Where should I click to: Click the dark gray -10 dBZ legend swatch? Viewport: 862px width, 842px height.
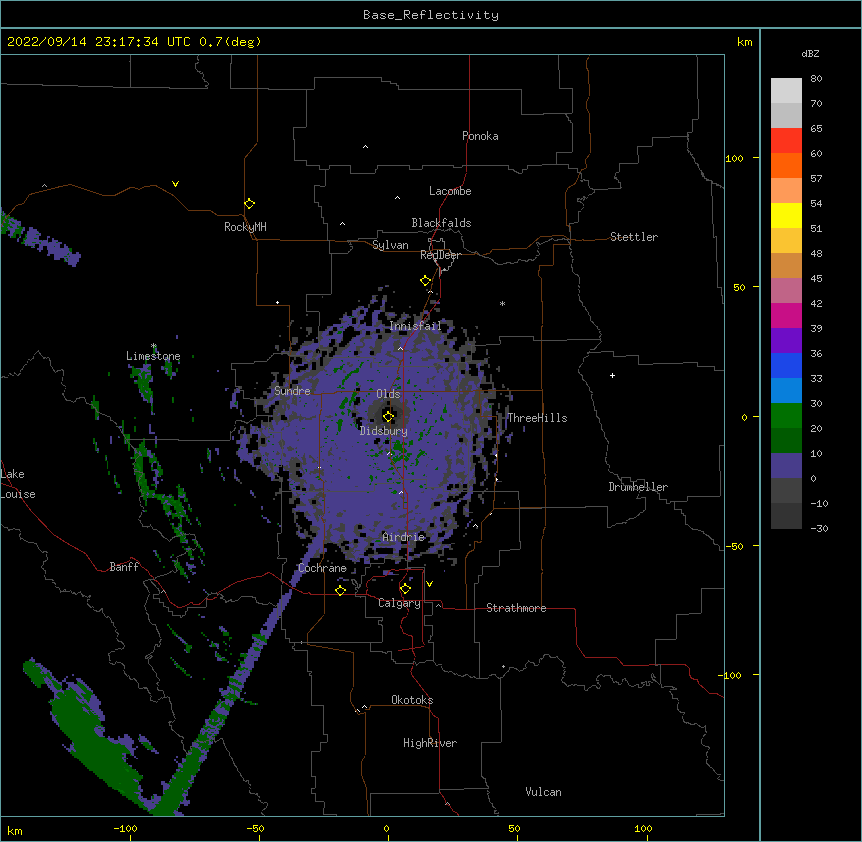786,516
